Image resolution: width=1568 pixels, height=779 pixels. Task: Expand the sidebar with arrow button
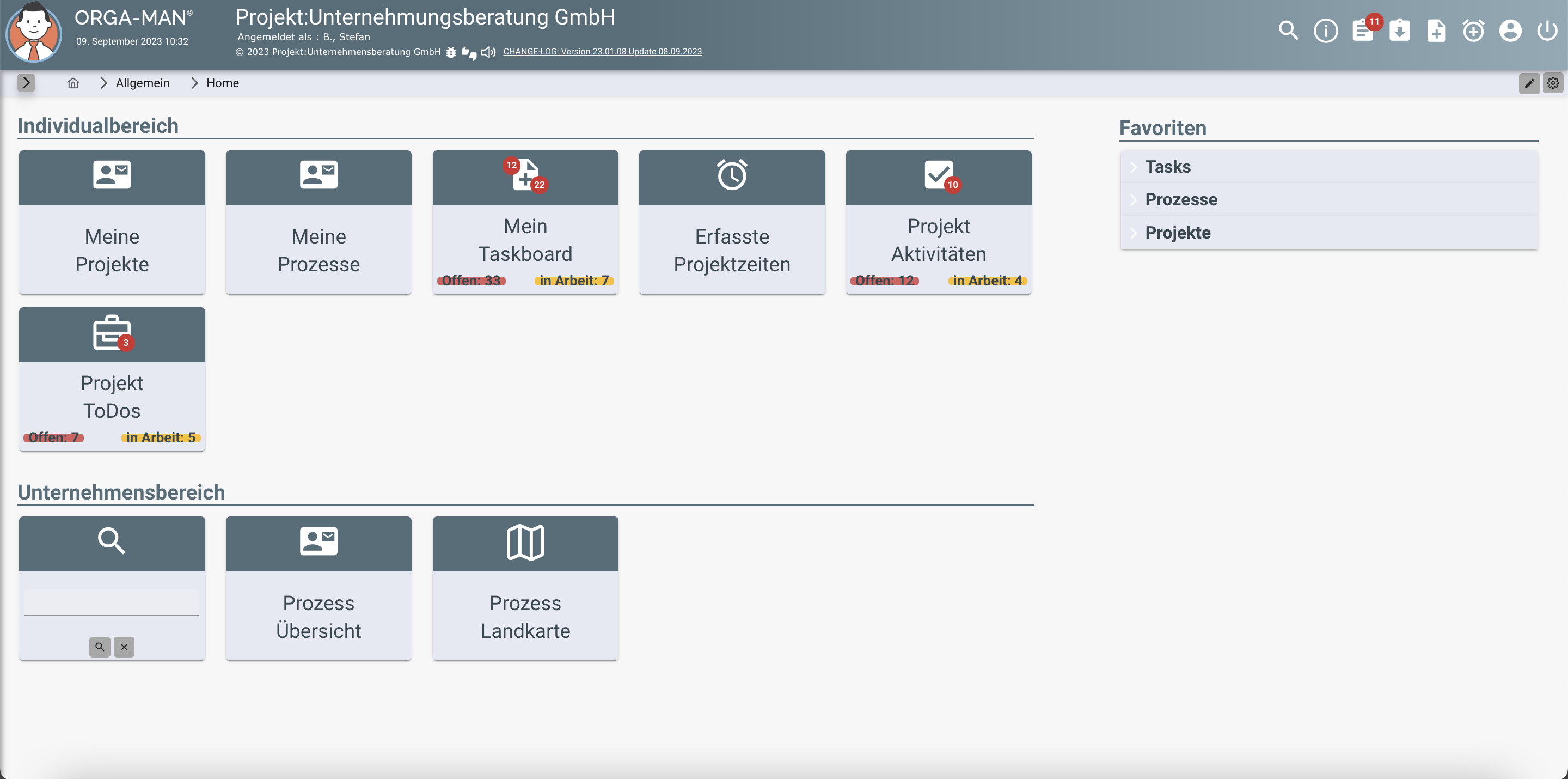click(26, 83)
